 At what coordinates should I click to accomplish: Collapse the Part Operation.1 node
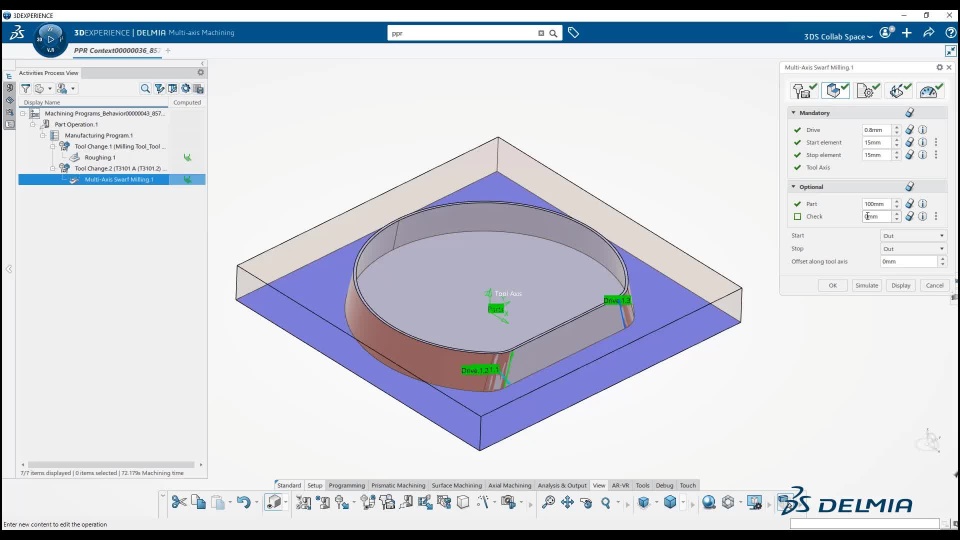click(x=33, y=124)
